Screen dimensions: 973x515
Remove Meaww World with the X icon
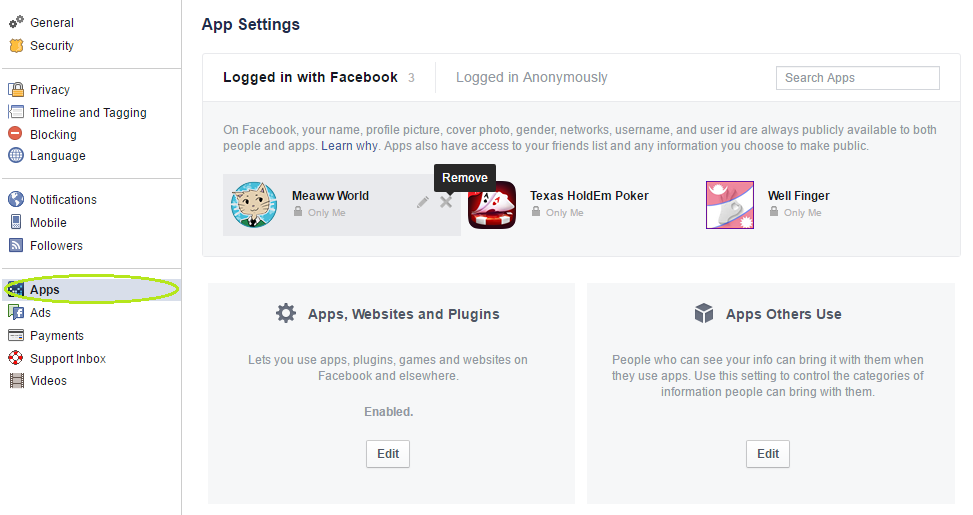click(446, 202)
